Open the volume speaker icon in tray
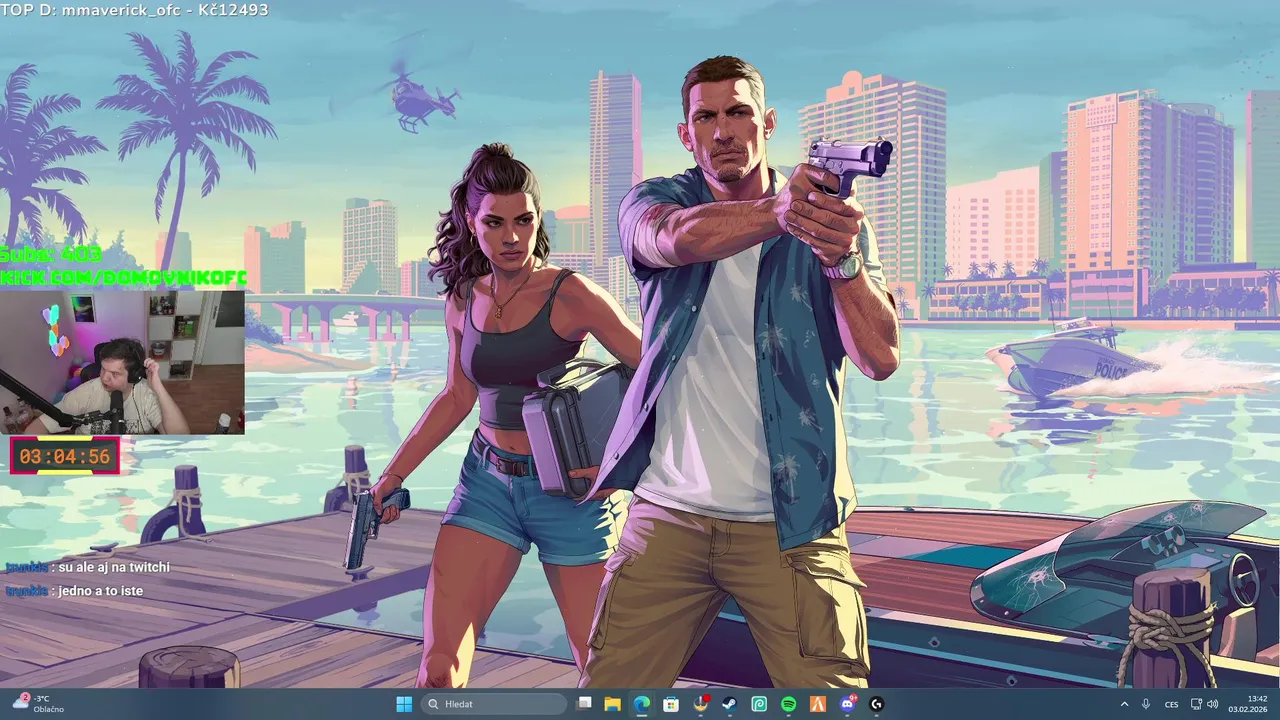This screenshot has width=1280, height=720. pyautogui.click(x=1212, y=704)
